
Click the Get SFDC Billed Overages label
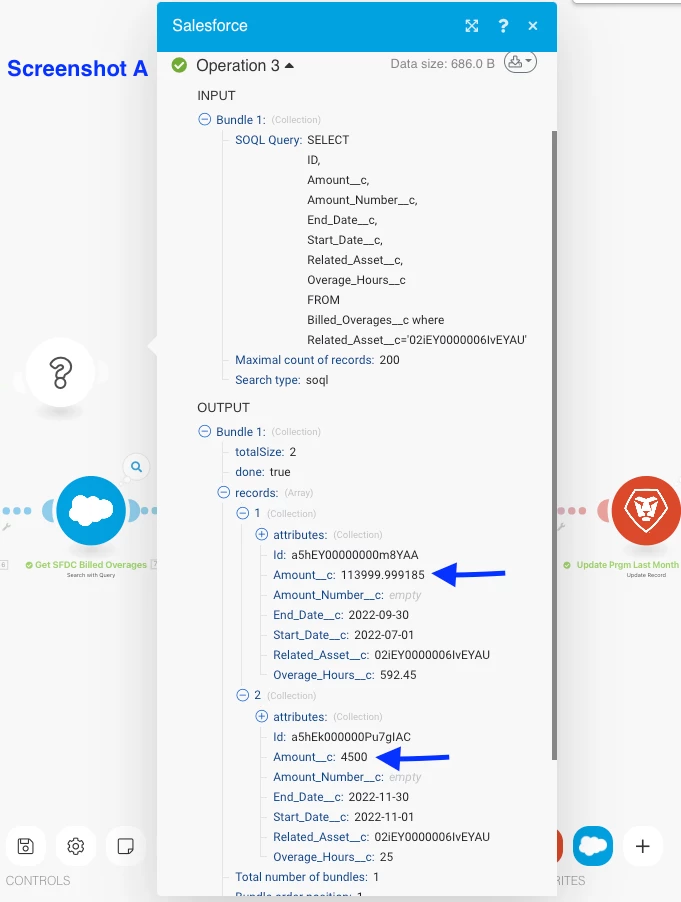91,565
